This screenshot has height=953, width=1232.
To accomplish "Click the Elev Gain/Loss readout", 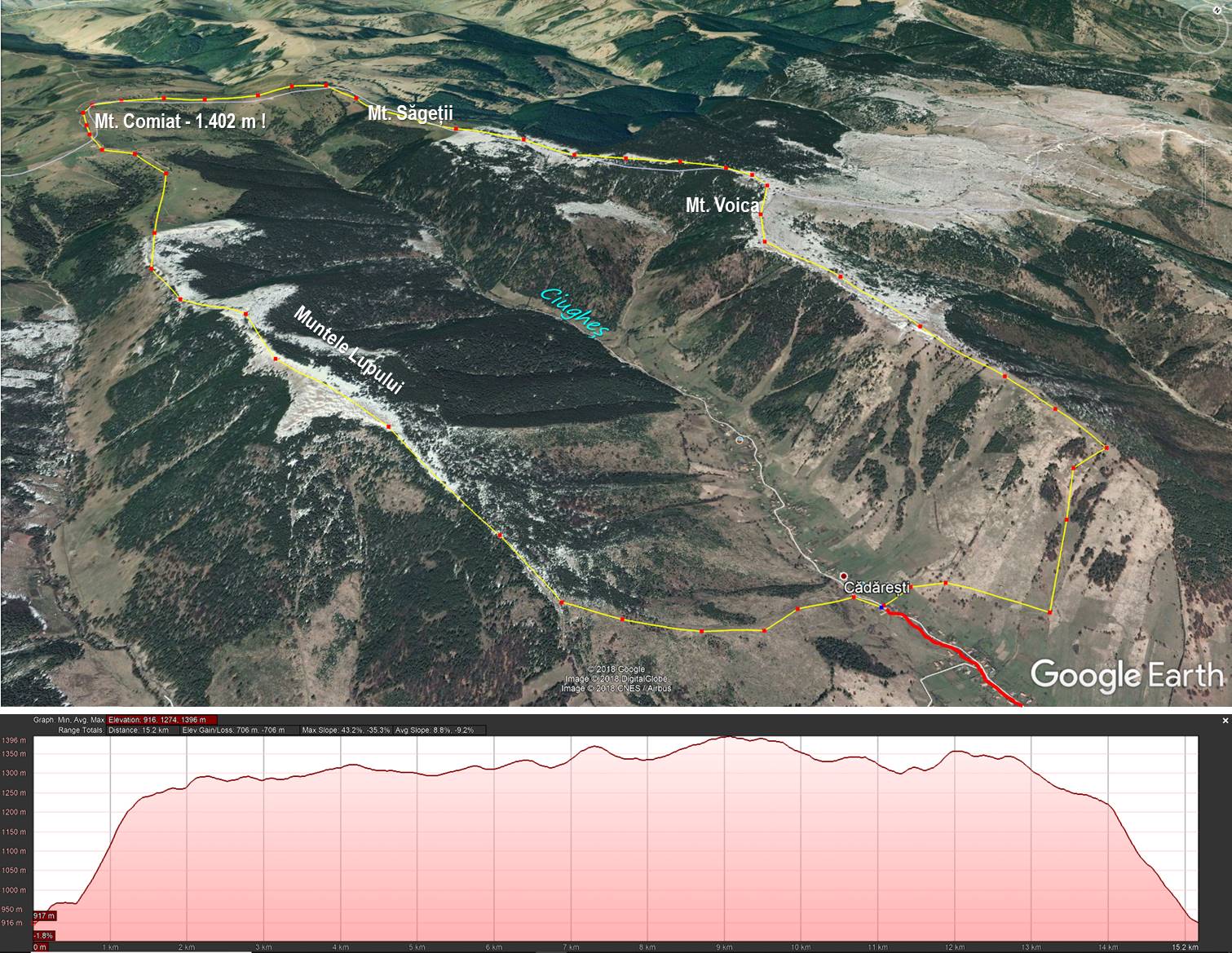I will tap(234, 730).
